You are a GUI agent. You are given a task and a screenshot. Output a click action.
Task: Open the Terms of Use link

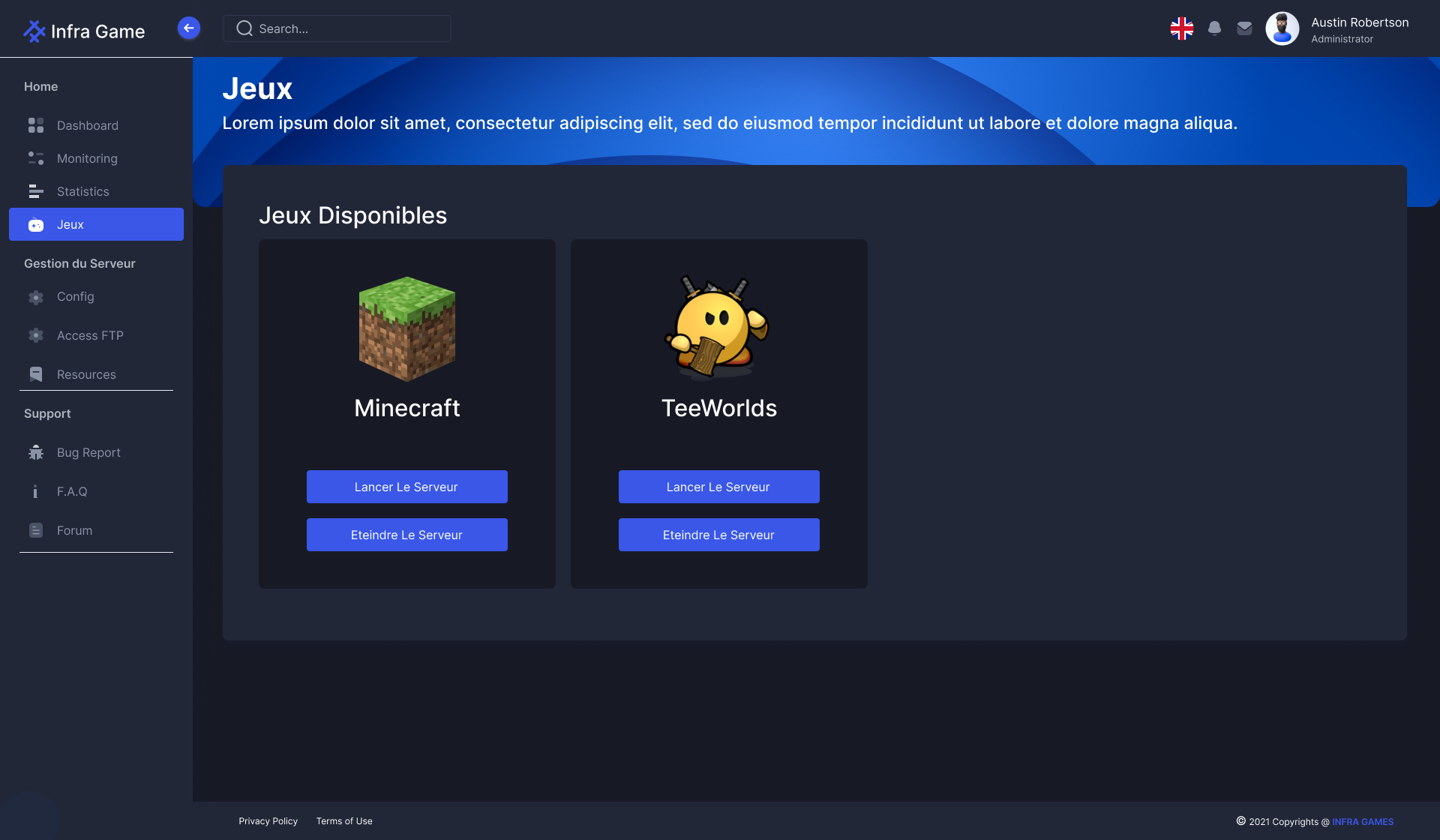344,821
